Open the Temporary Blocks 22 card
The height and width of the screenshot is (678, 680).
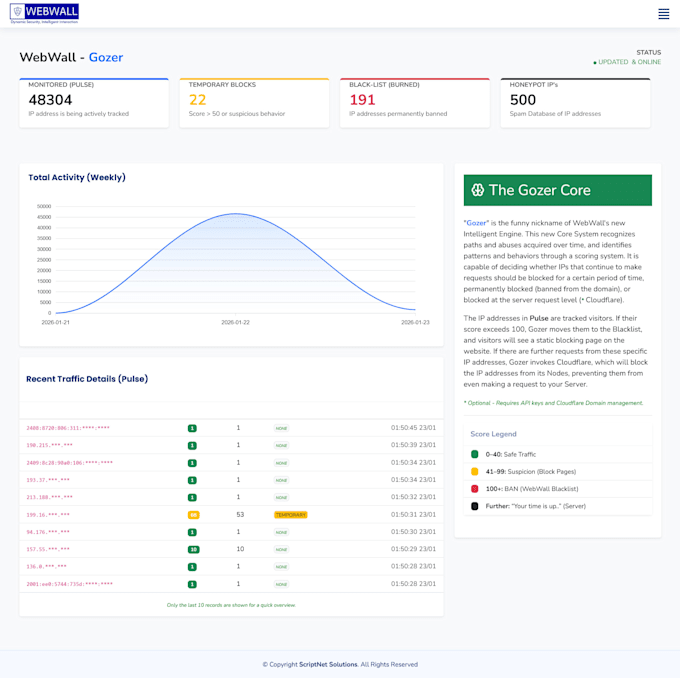coord(255,103)
